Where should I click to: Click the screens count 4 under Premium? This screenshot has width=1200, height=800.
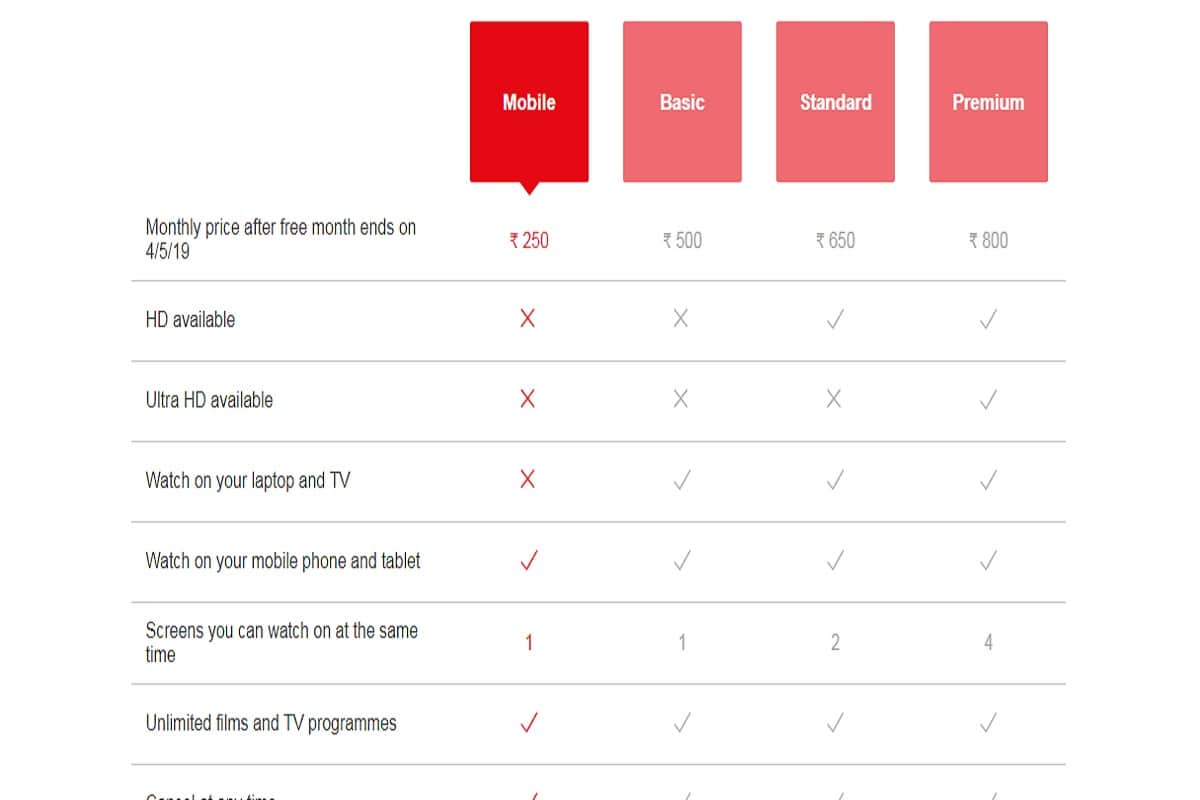tap(988, 641)
